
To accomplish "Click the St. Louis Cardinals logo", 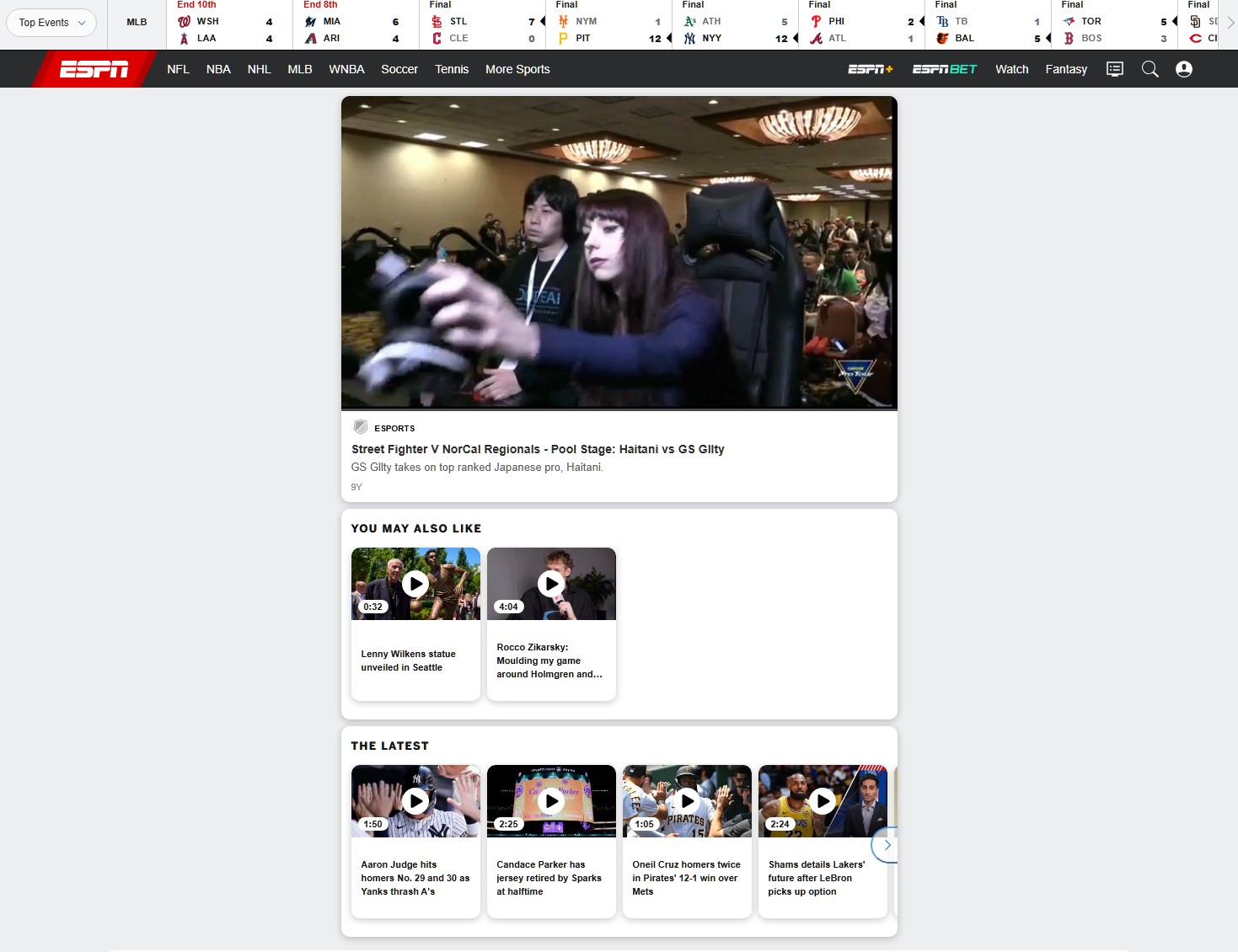I will tap(437, 22).
